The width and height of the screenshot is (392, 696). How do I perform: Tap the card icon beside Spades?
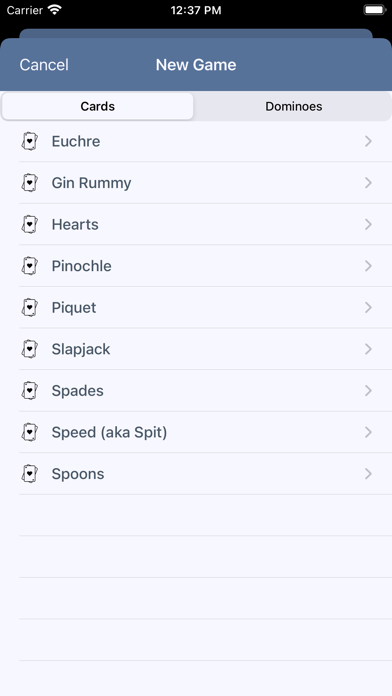[29, 391]
